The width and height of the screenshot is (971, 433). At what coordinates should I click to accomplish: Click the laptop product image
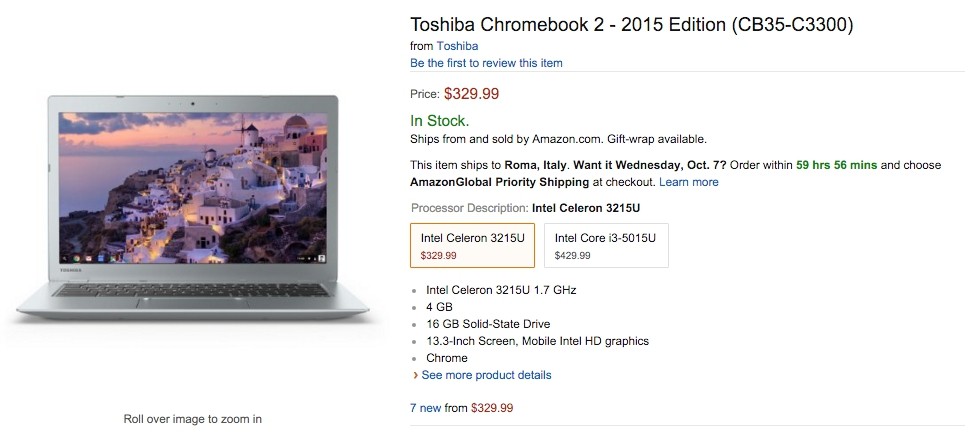click(193, 210)
